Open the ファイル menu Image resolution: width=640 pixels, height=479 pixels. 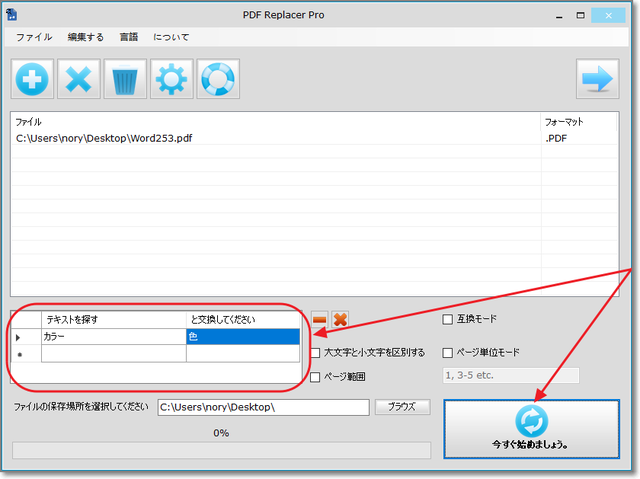coord(34,36)
